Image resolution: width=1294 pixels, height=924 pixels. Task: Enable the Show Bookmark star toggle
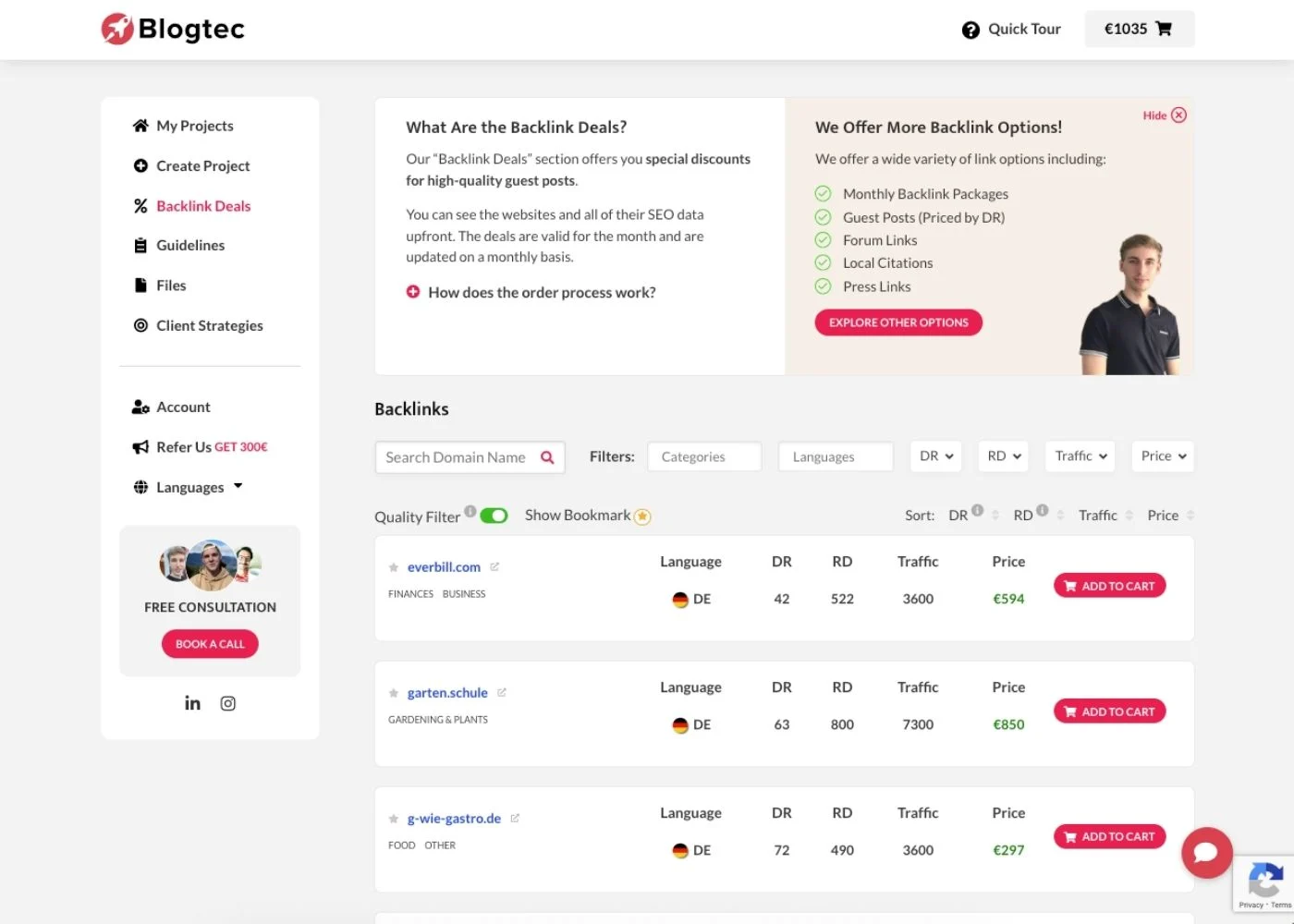[x=642, y=517]
